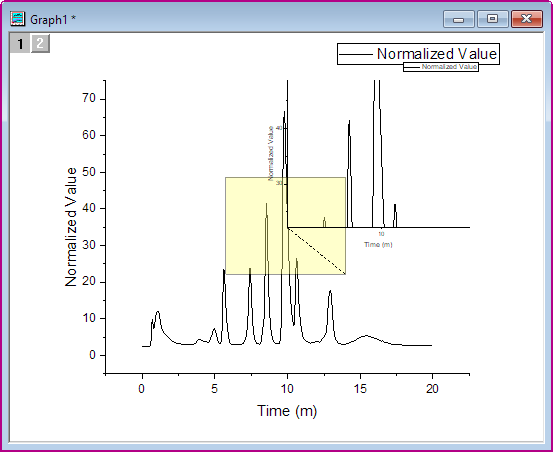Select the main Normalized Value y-axis title
553x452 pixels.
[x=71, y=227]
